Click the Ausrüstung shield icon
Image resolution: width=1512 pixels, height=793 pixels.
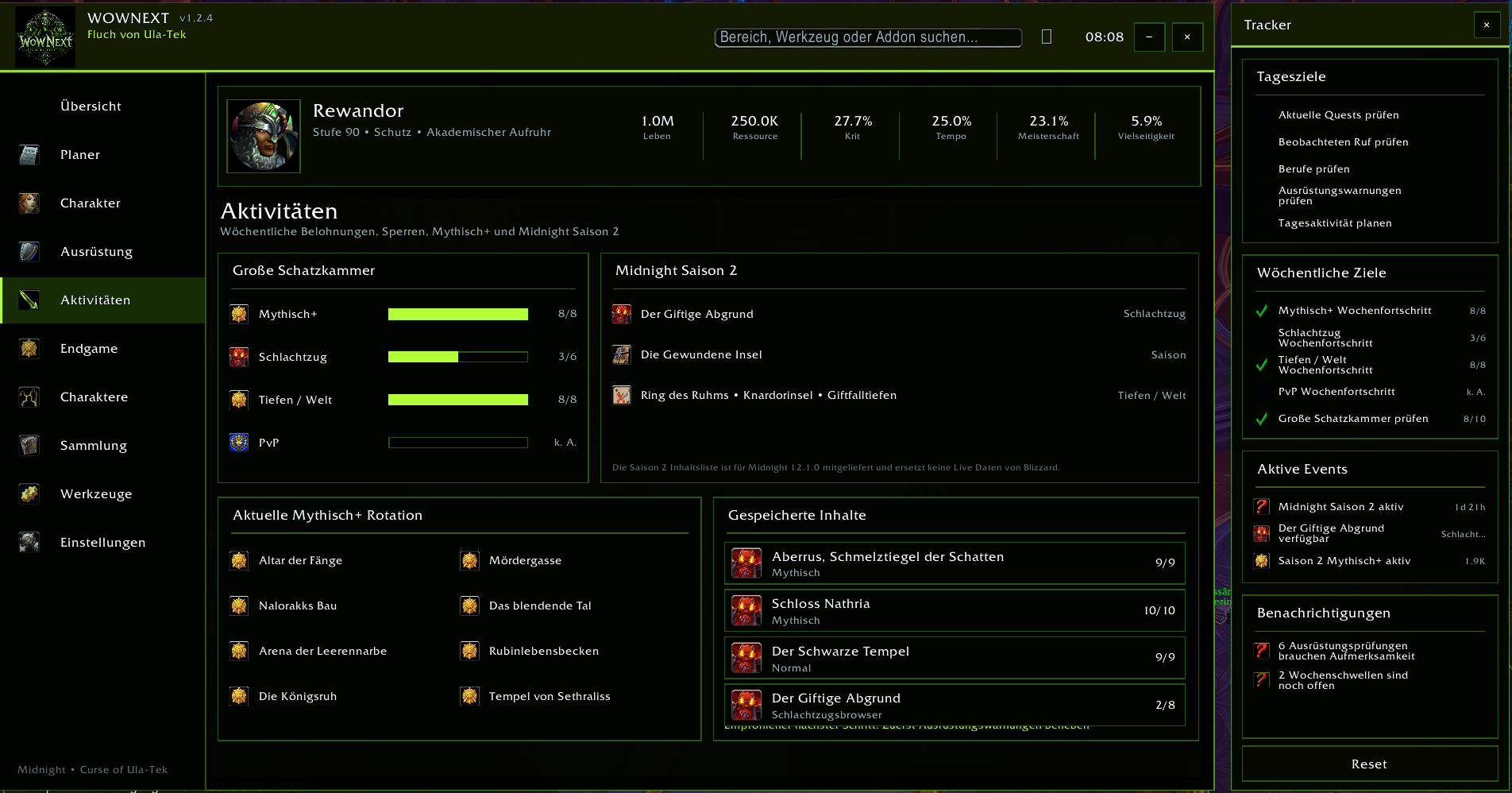click(29, 252)
